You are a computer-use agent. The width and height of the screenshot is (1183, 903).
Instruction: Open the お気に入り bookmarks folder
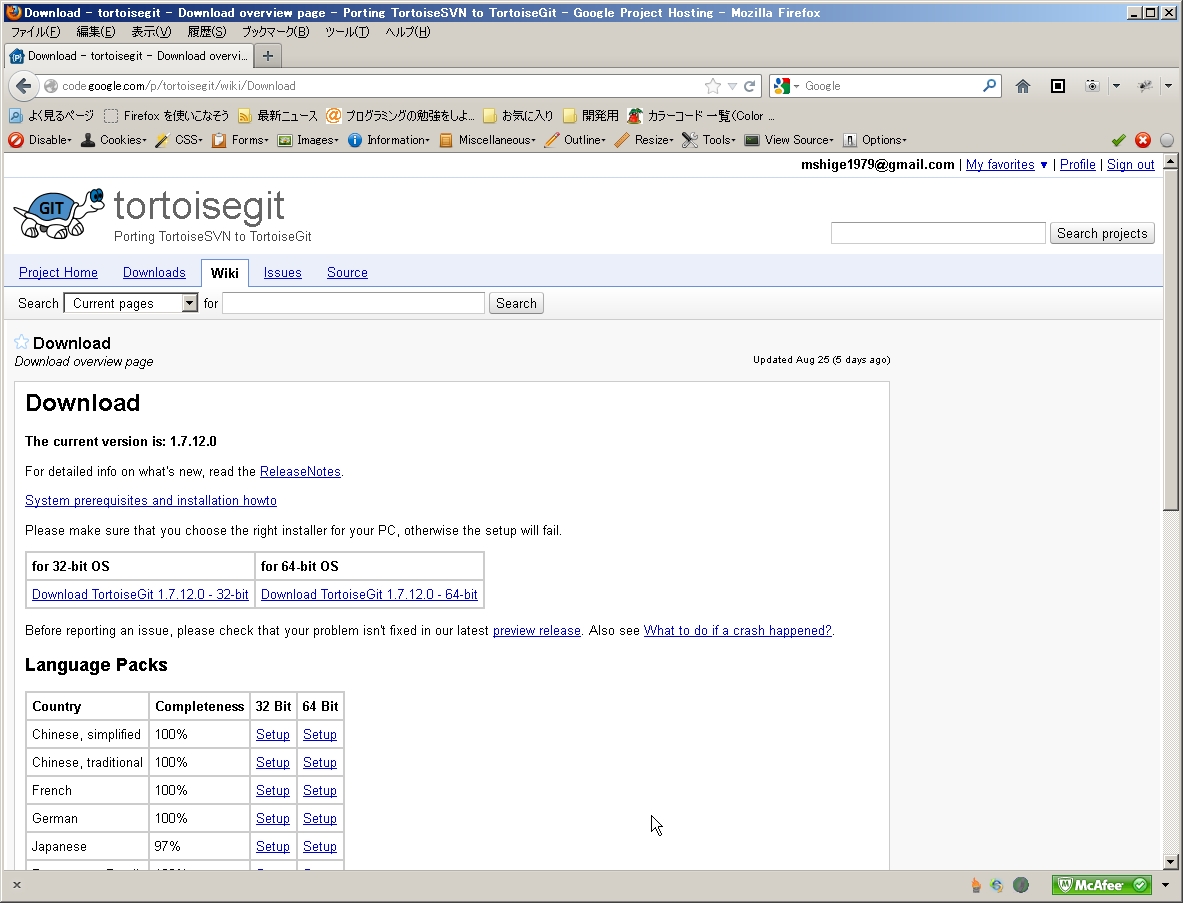click(x=518, y=115)
